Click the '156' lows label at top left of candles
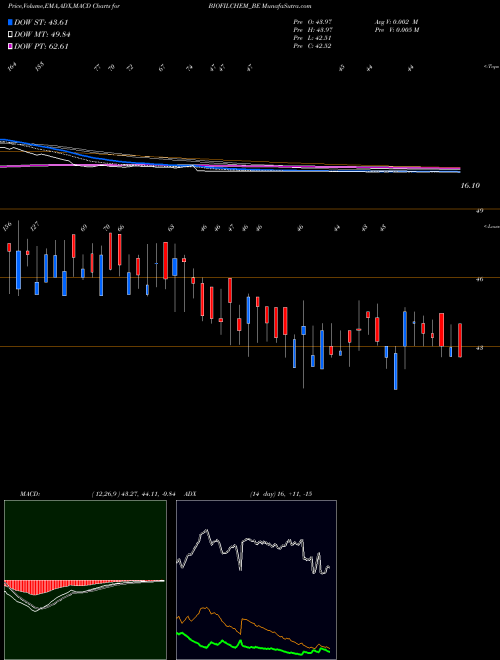Screen dimensions: 500x660 tap(8, 226)
